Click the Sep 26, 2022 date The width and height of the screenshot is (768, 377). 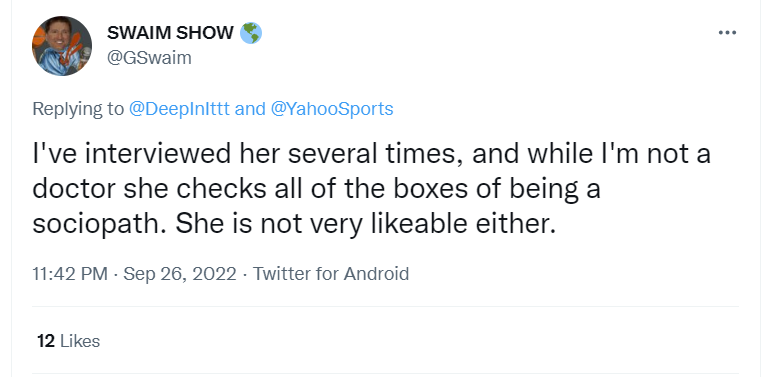[180, 274]
